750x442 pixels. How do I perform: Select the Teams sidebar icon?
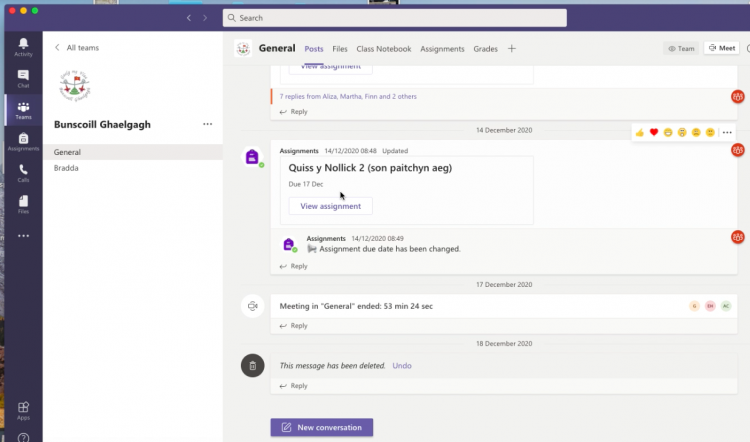23,110
